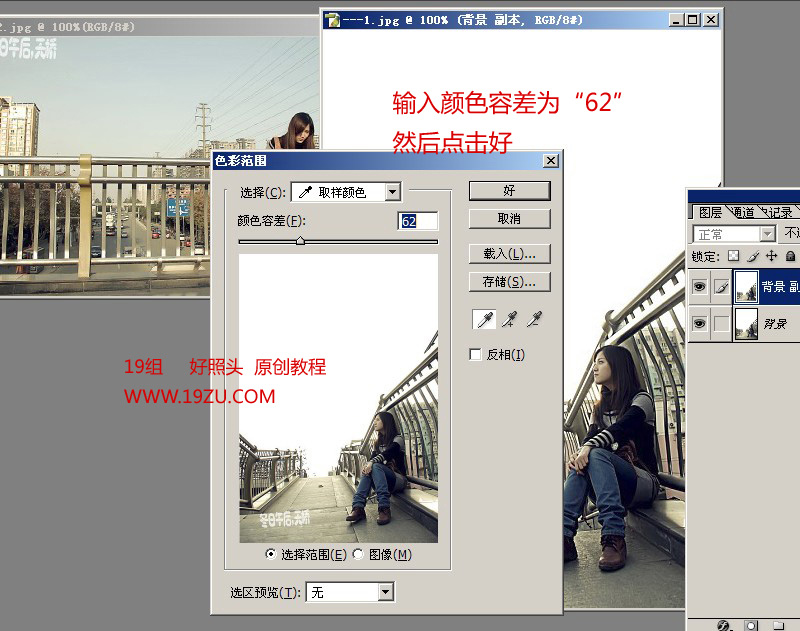Close the ---1.jpg document window

tap(711, 20)
